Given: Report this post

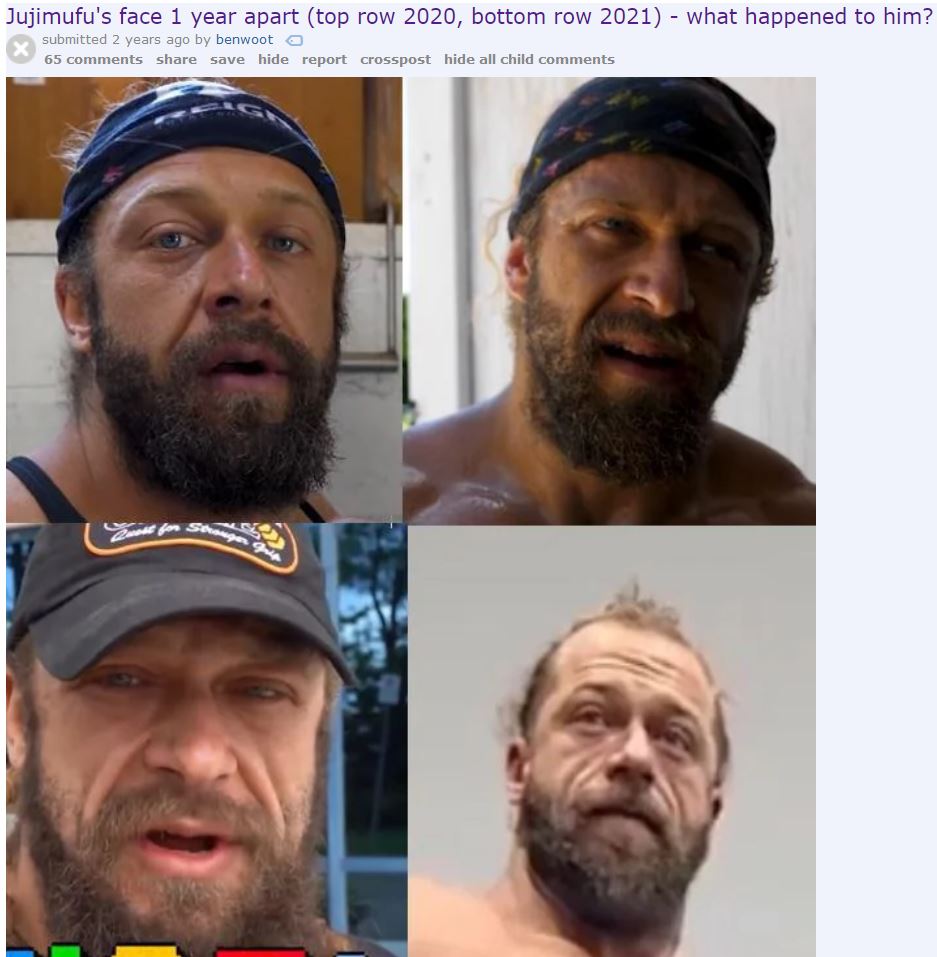Looking at the screenshot, I should (x=324, y=59).
